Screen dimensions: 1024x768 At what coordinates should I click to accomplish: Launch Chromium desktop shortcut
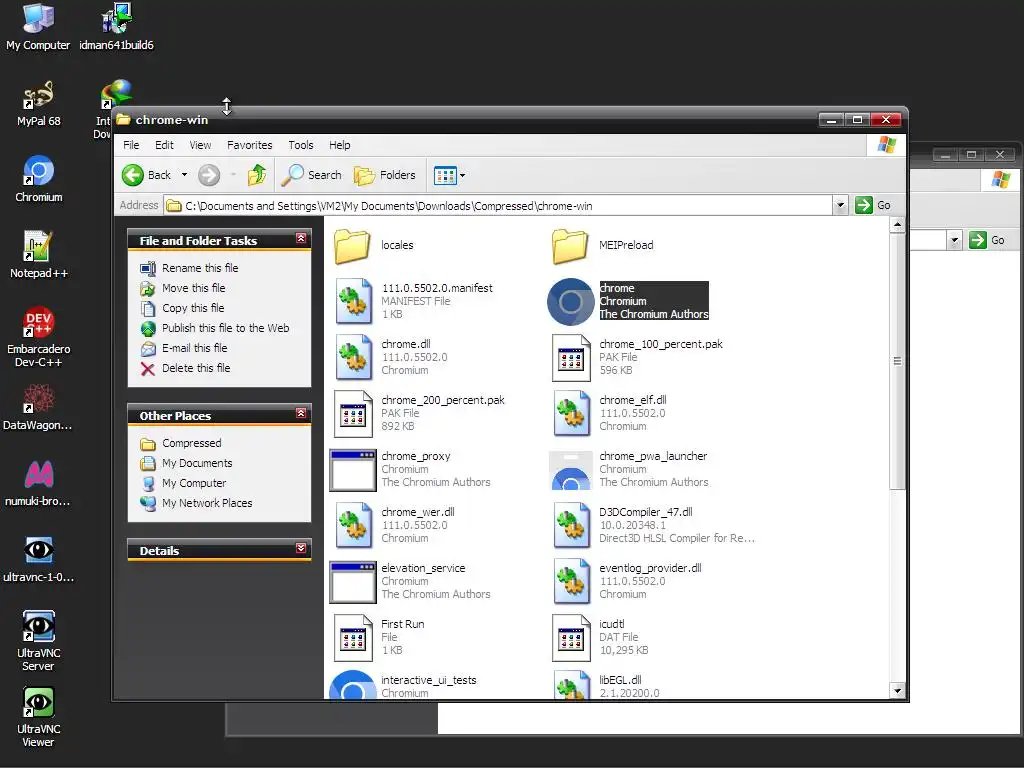tap(39, 178)
